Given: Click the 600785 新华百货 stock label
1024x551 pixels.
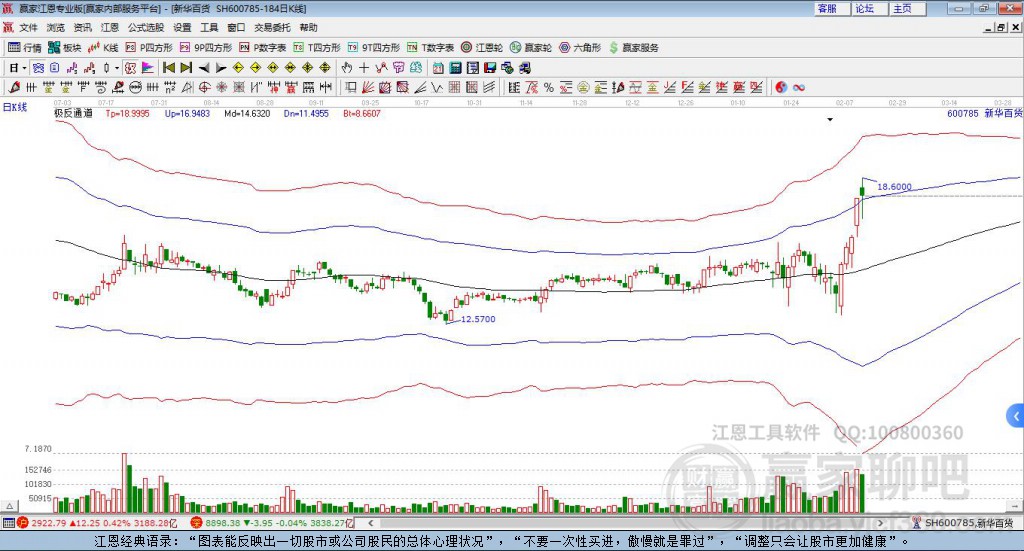Looking at the screenshot, I should (984, 114).
